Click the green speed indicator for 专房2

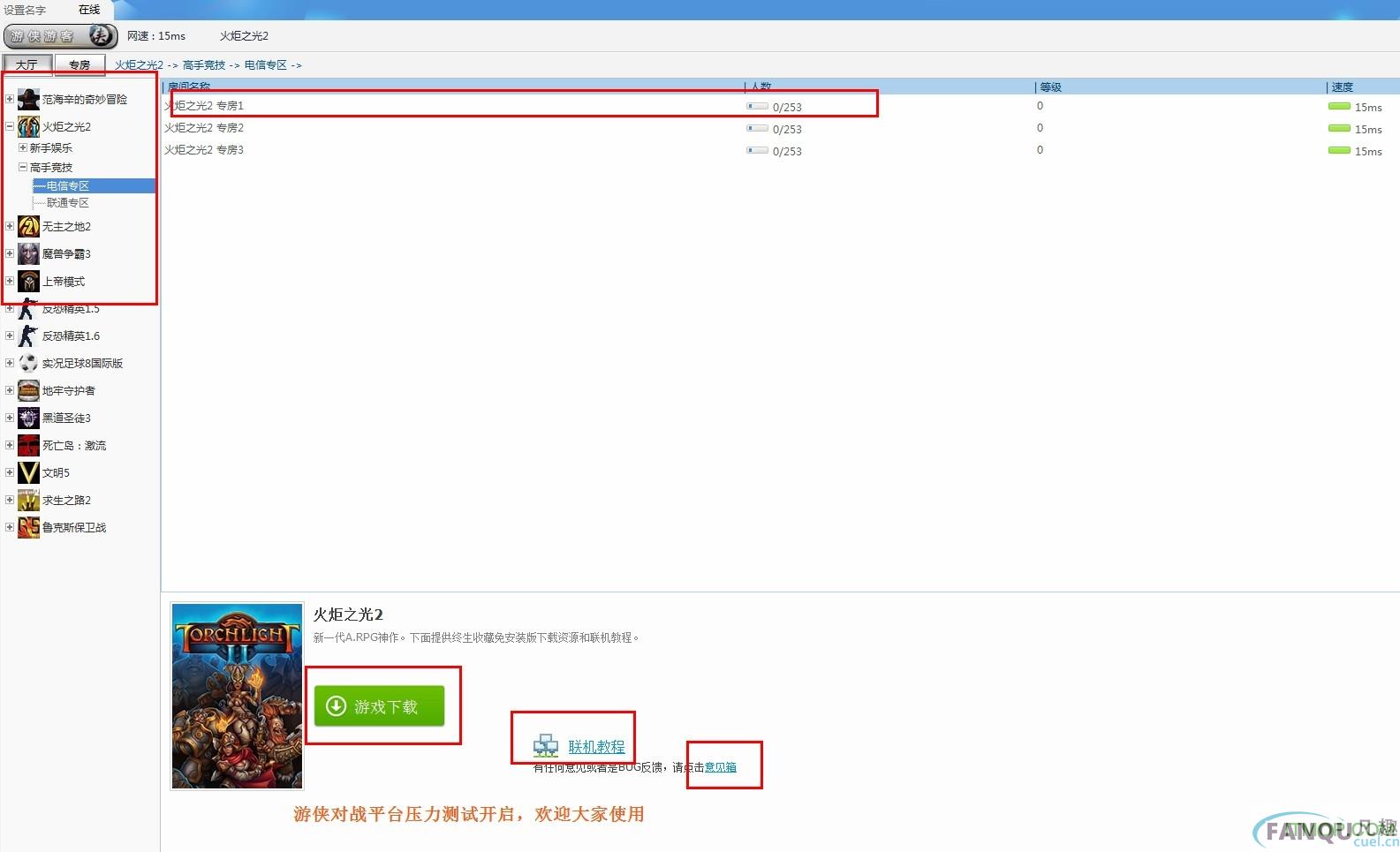coord(1339,128)
